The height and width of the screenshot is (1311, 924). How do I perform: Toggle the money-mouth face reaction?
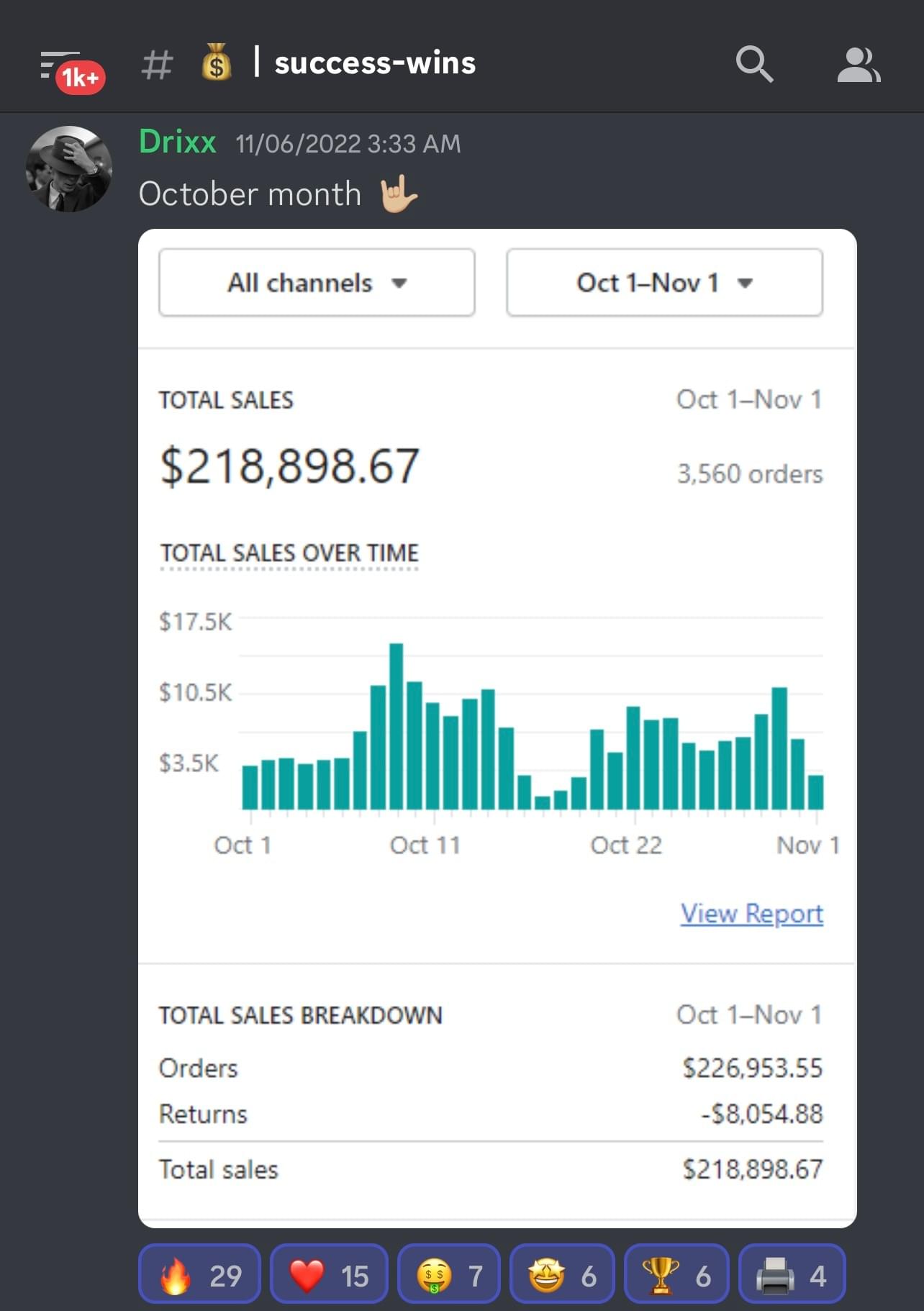(448, 1275)
